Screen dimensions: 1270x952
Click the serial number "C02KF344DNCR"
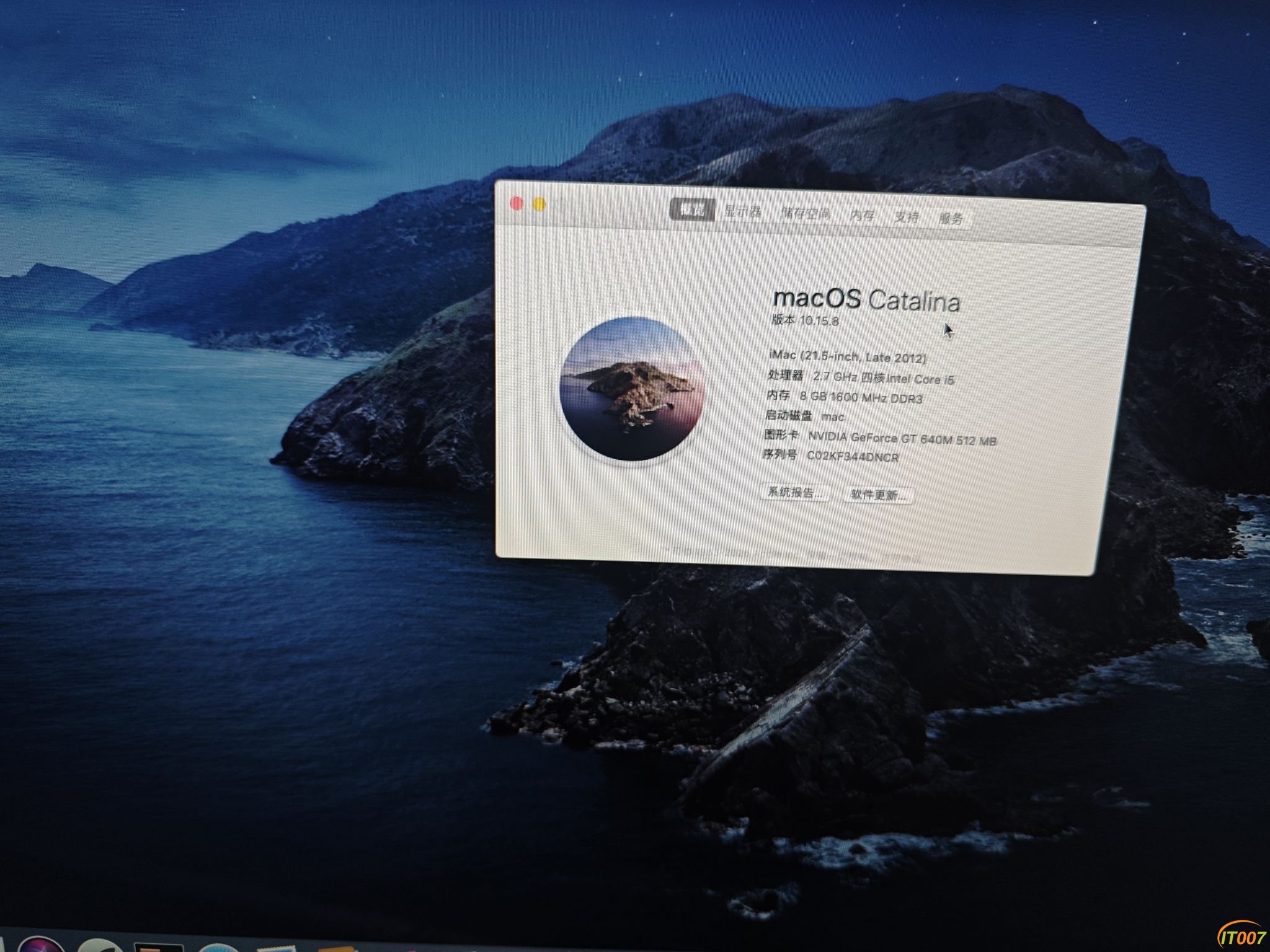(853, 456)
